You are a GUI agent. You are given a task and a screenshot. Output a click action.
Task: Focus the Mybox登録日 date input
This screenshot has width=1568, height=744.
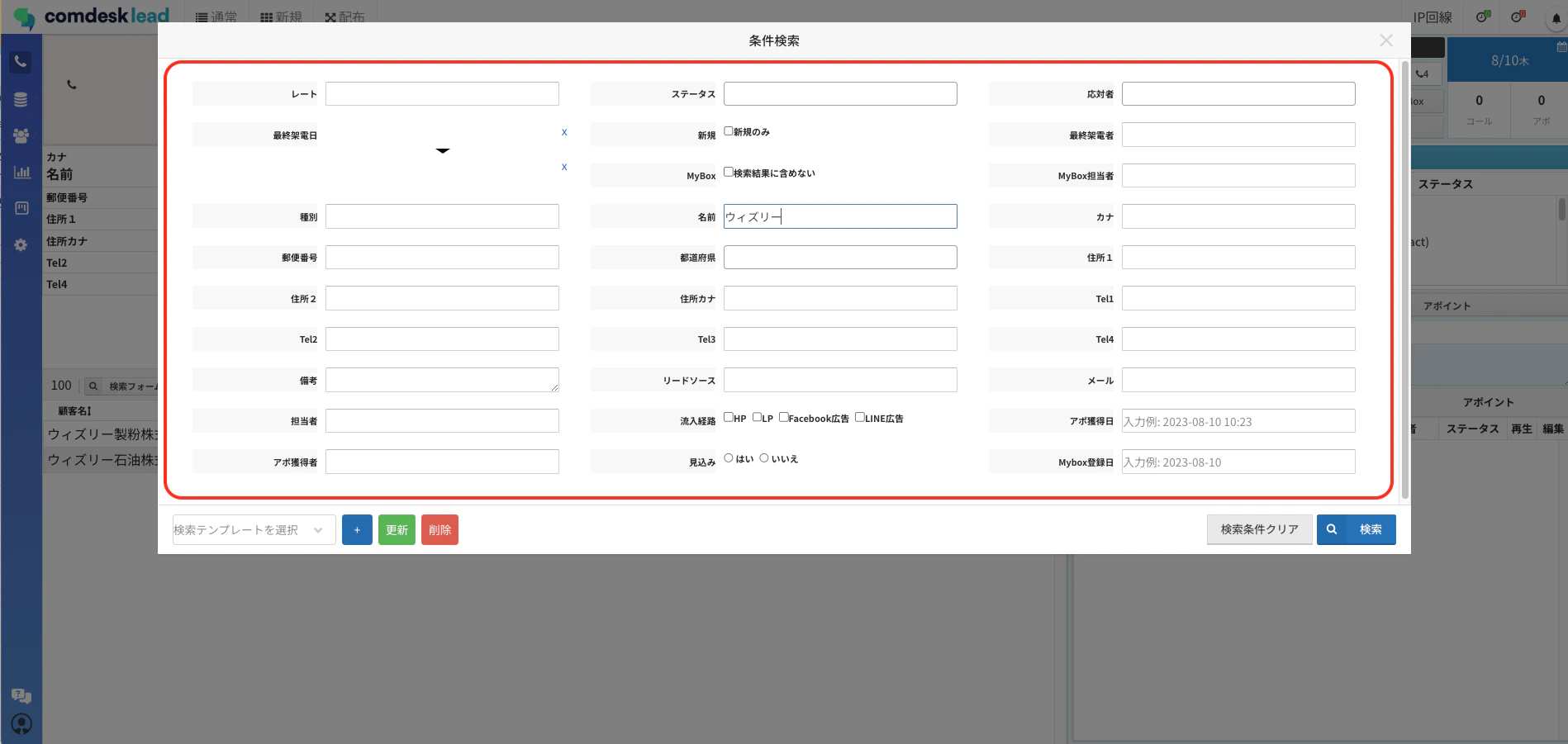tap(1238, 462)
